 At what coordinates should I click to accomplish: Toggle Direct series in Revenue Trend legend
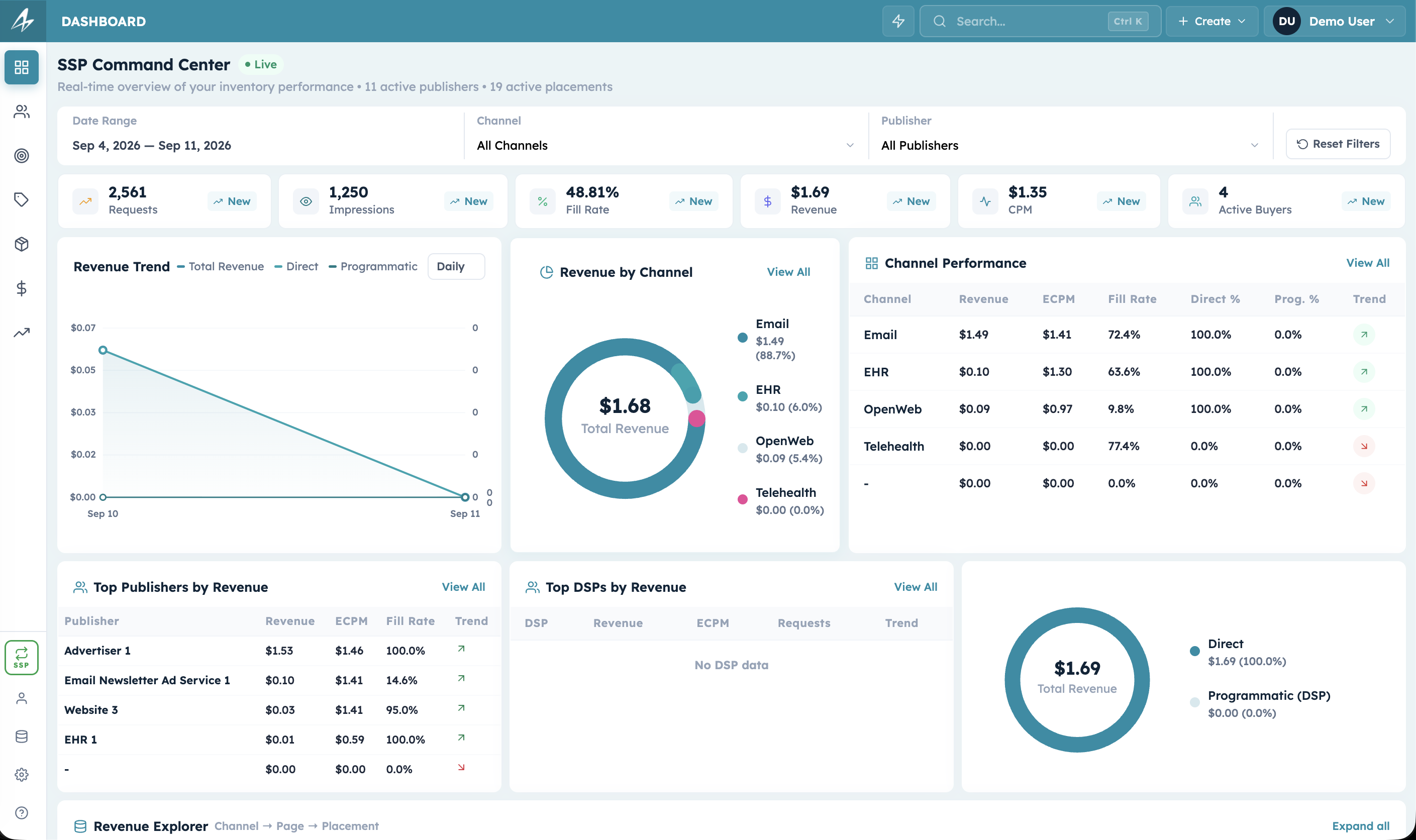click(x=296, y=267)
